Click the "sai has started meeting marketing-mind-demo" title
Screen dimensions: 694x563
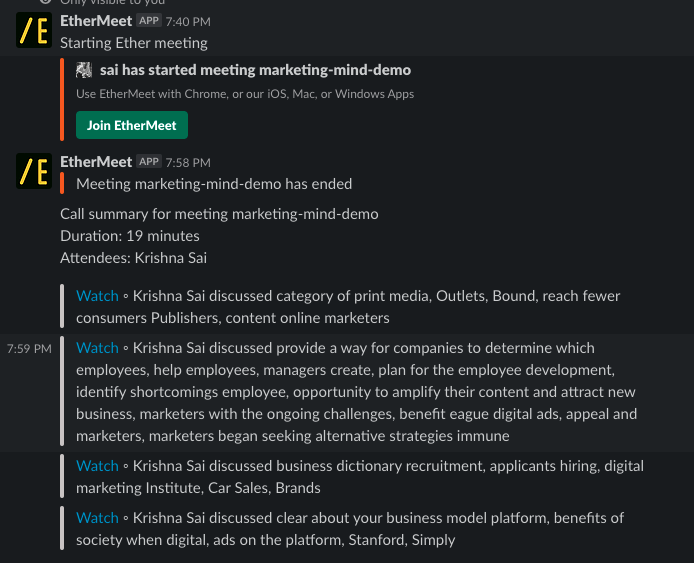(255, 70)
